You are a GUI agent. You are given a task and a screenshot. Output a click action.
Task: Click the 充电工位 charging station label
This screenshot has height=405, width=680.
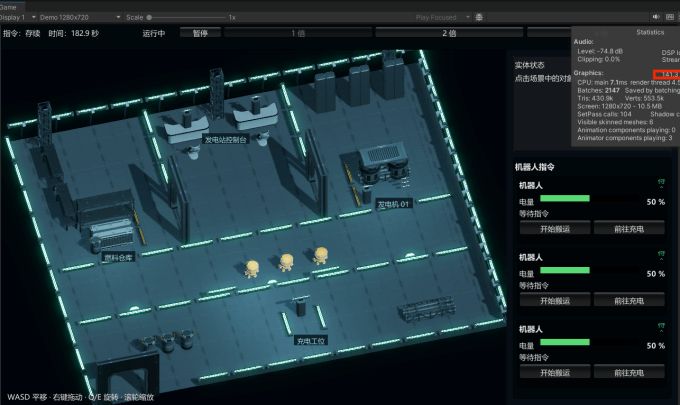(311, 341)
